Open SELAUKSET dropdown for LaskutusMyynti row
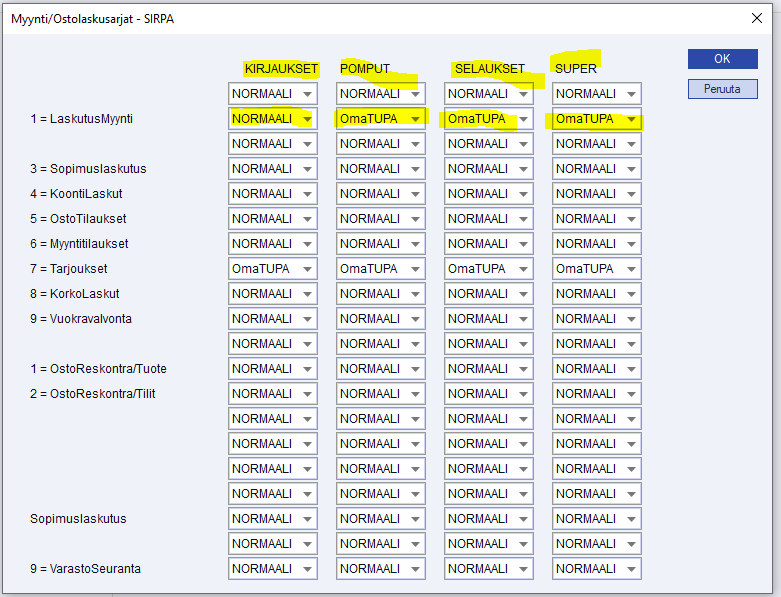The image size is (781, 597). click(x=522, y=119)
